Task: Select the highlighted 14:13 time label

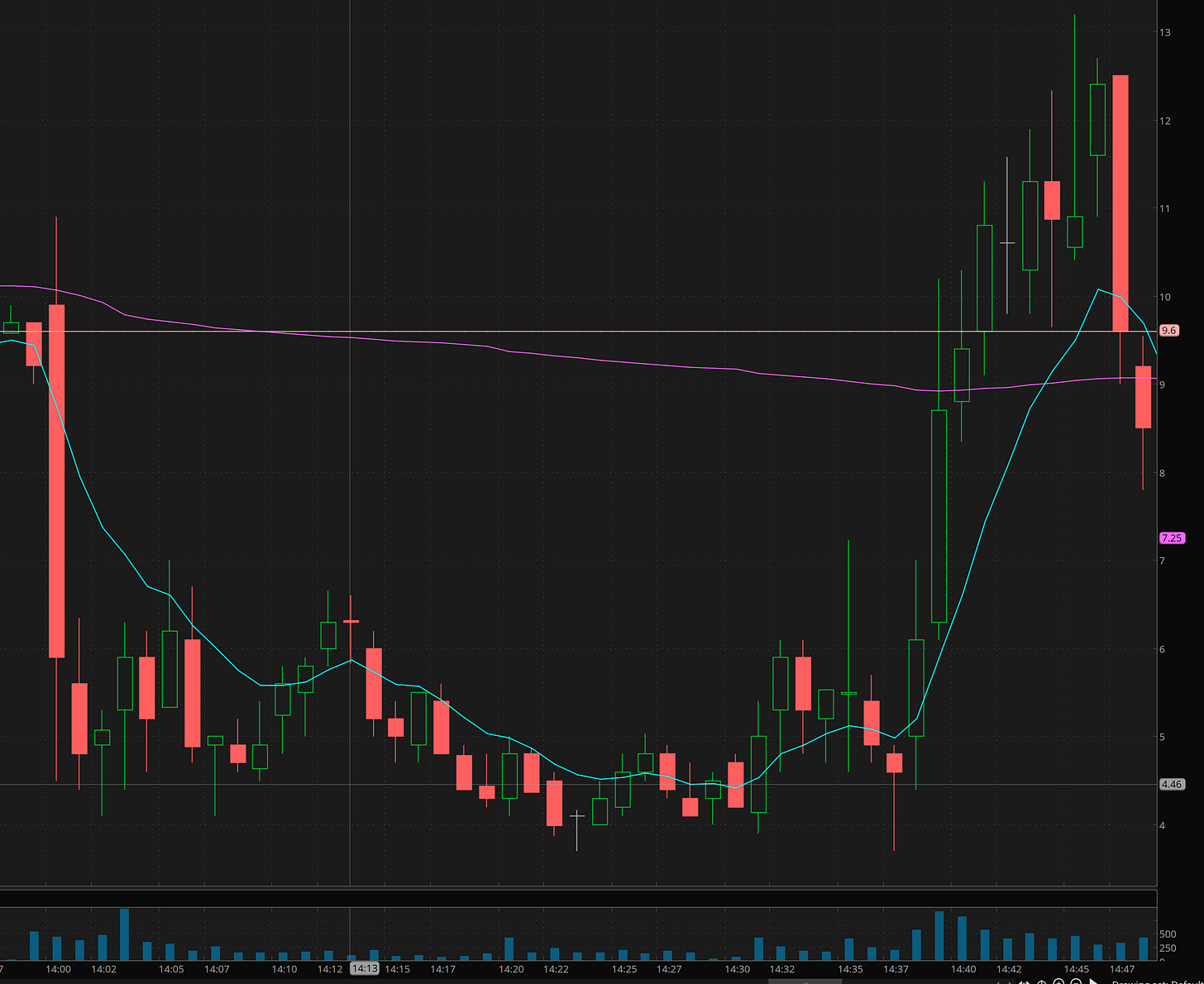Action: pyautogui.click(x=365, y=968)
